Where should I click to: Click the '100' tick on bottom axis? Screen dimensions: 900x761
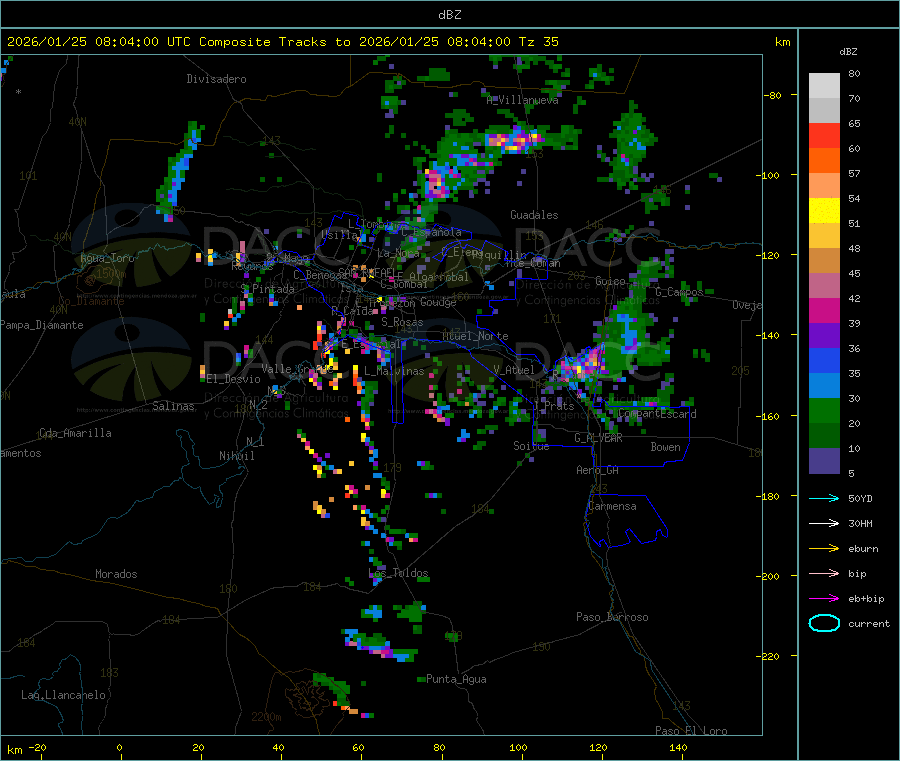pos(518,747)
